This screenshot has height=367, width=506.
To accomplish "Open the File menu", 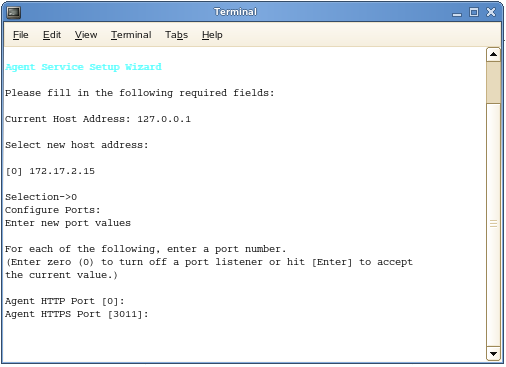I will tap(21, 35).
